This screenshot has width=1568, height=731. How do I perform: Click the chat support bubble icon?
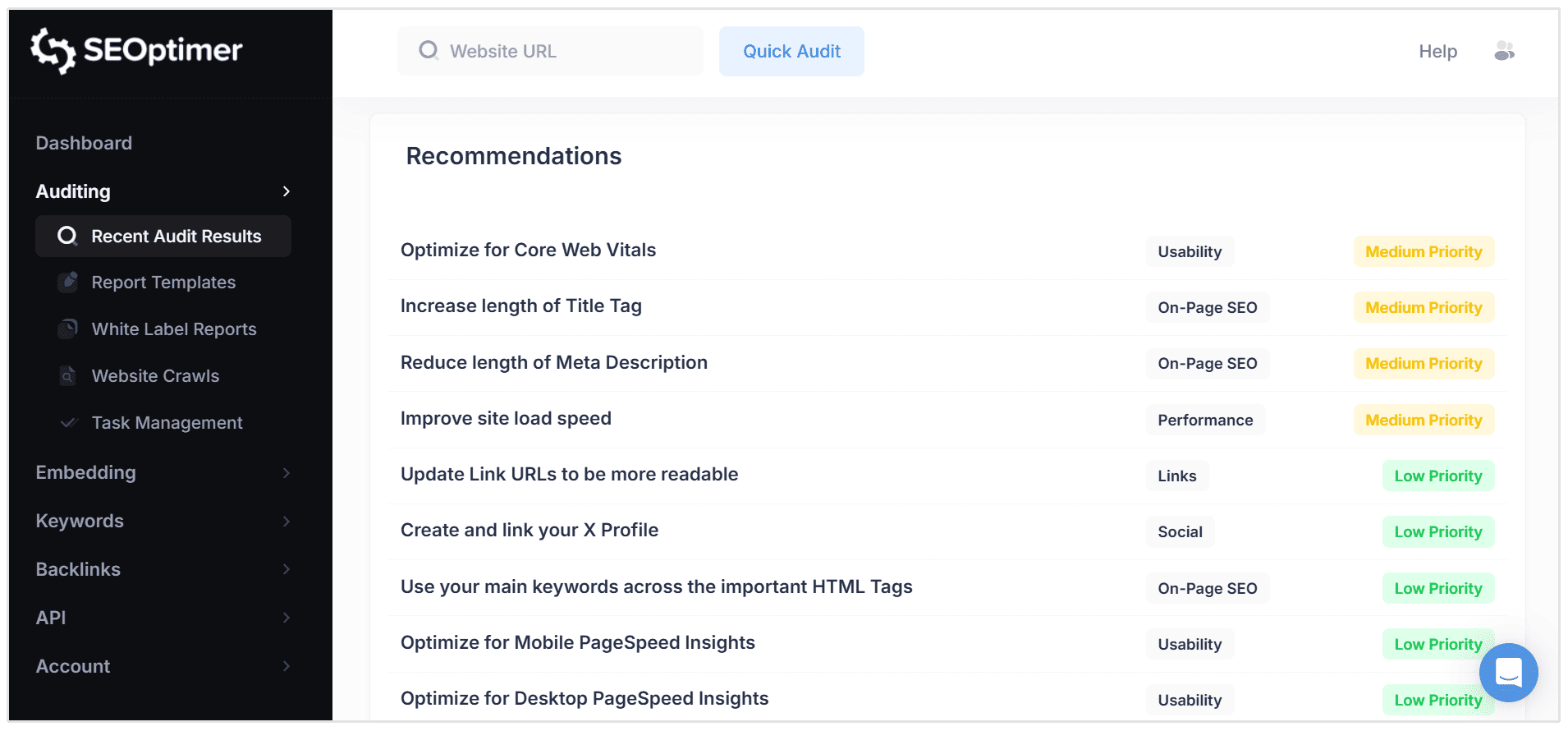(x=1508, y=673)
